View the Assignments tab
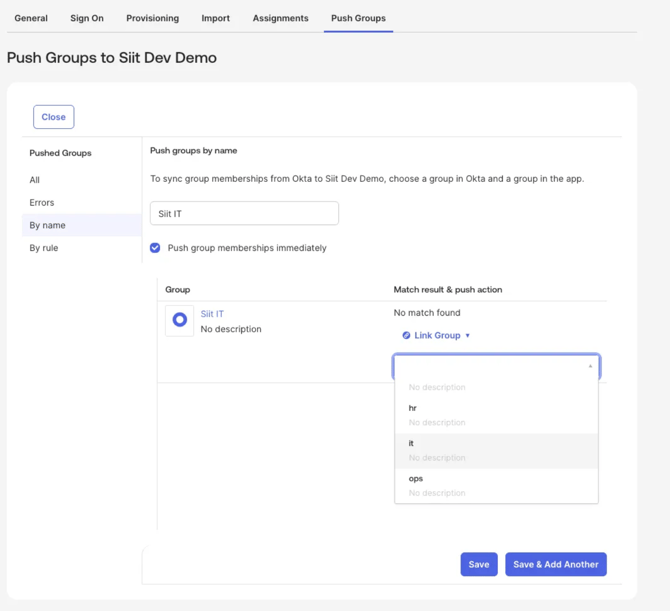Viewport: 670px width, 611px height. click(x=280, y=18)
